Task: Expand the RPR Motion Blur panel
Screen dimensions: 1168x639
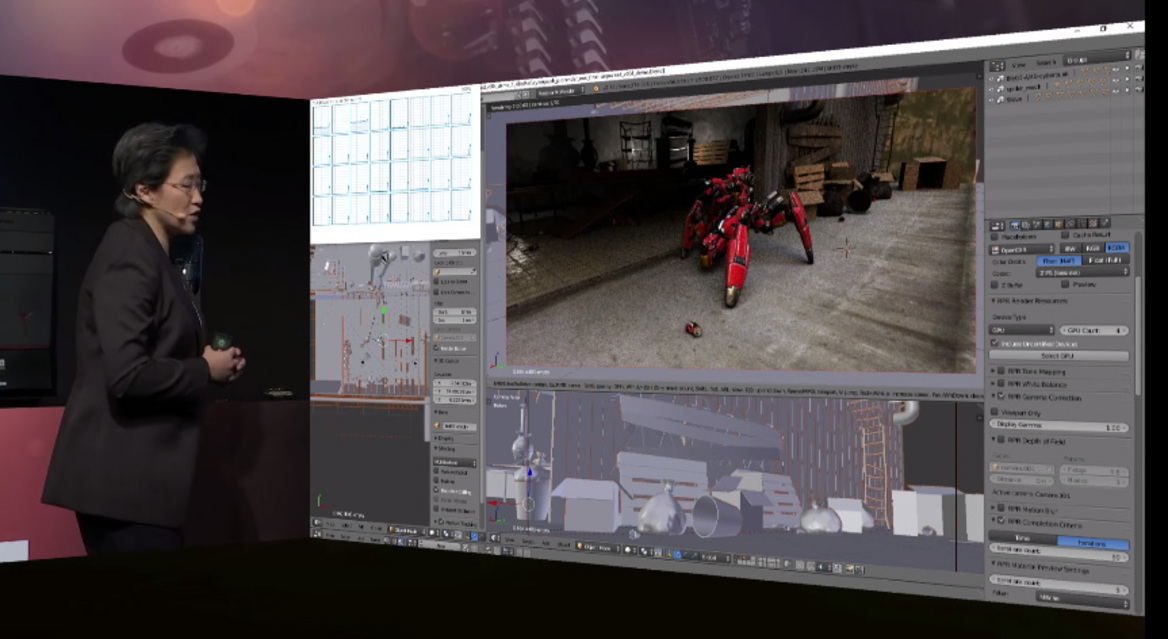Action: (x=993, y=507)
